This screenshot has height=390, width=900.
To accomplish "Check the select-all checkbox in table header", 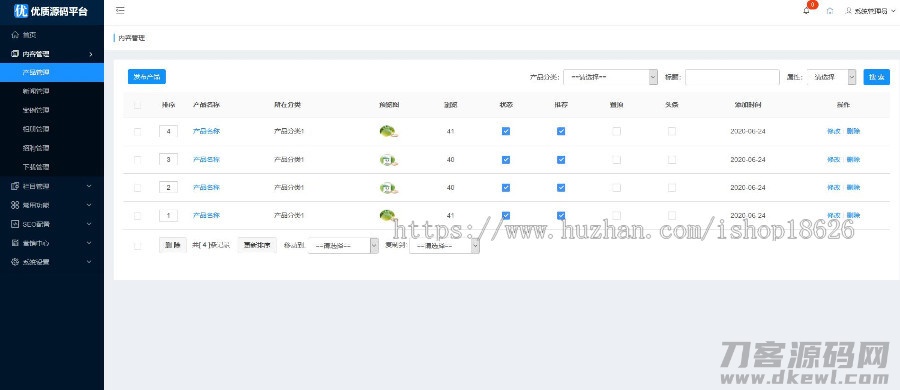I will click(137, 105).
